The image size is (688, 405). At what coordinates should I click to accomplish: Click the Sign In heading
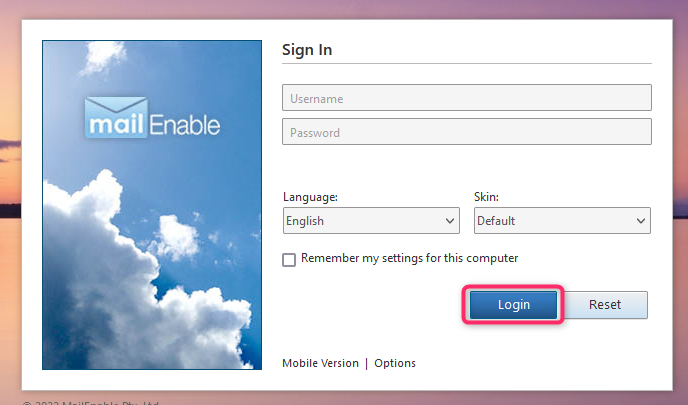click(307, 50)
